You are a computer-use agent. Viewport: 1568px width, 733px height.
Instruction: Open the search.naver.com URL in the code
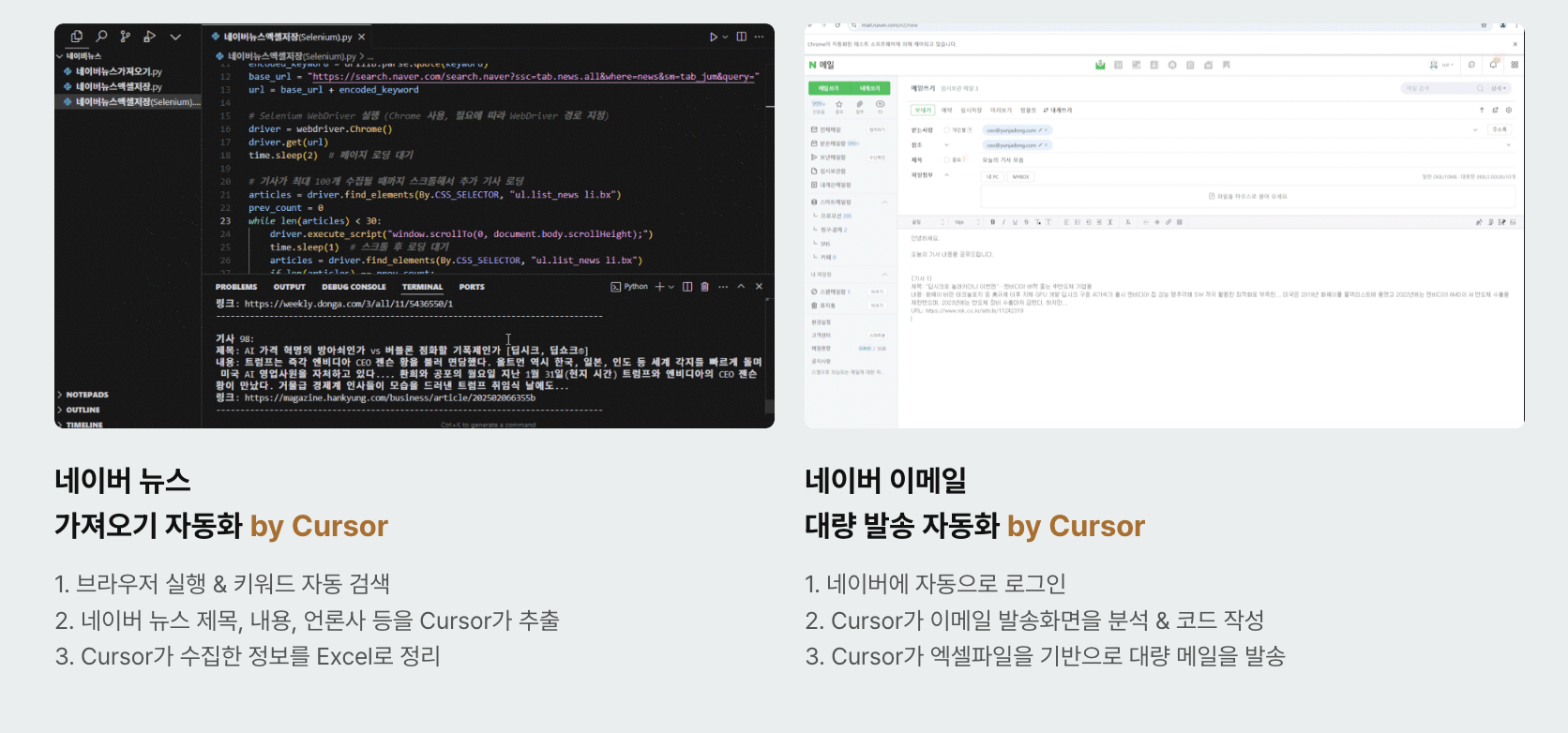533,77
